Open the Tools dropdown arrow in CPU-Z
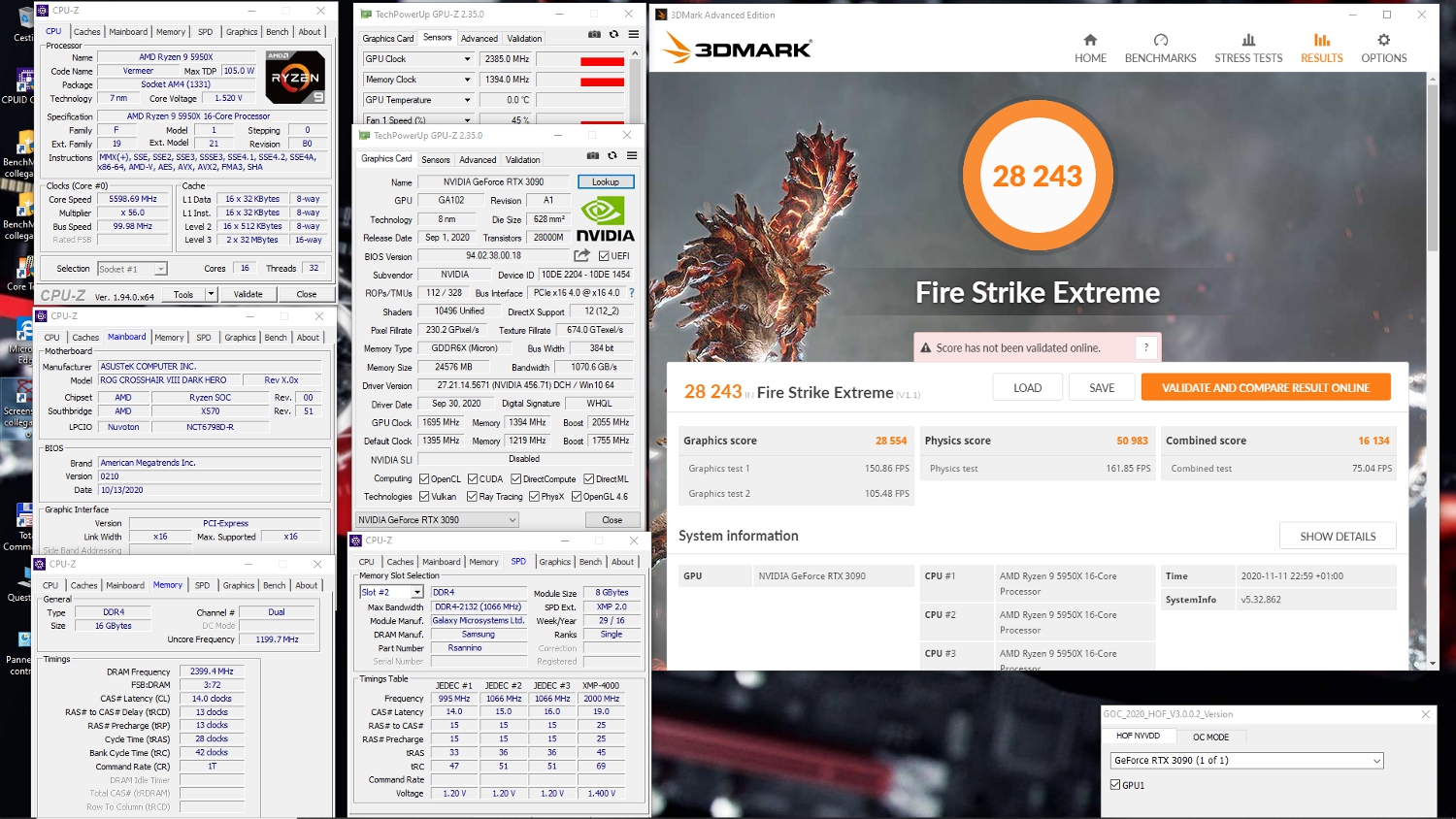Screen dimensions: 1456x819 point(211,294)
